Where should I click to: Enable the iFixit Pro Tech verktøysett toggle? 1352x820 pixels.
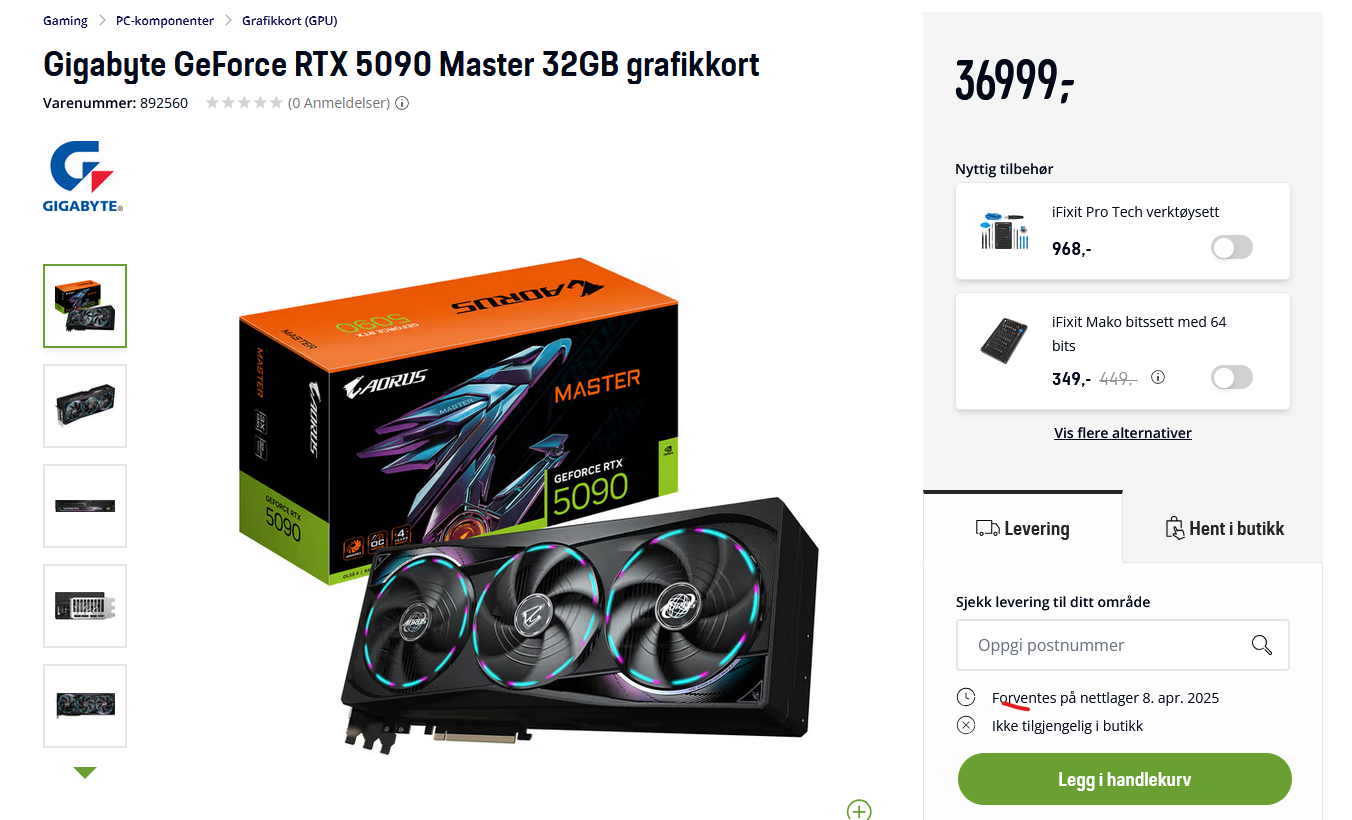(x=1231, y=248)
